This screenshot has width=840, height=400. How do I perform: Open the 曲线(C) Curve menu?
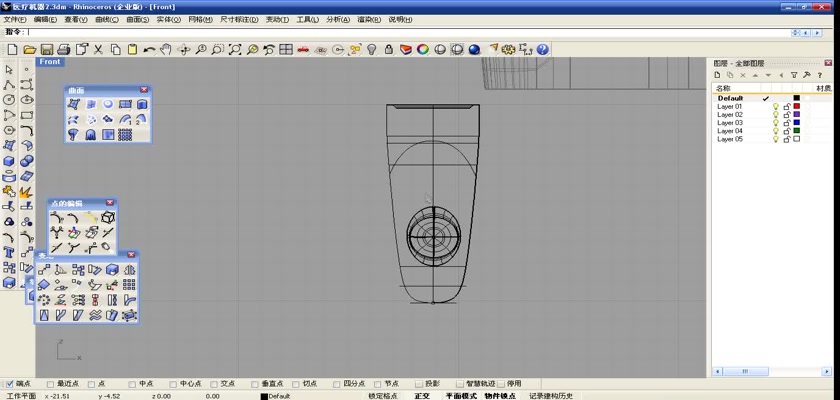(x=105, y=19)
